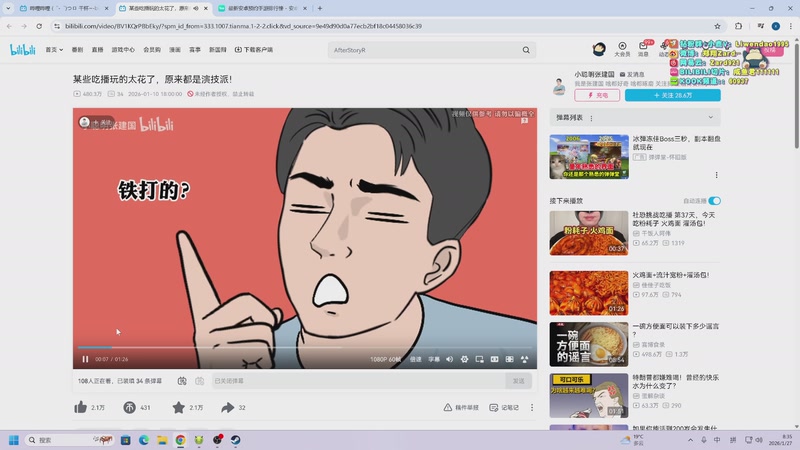Enter fullscreen with the last player icon
The height and width of the screenshot is (450, 800).
pos(524,359)
